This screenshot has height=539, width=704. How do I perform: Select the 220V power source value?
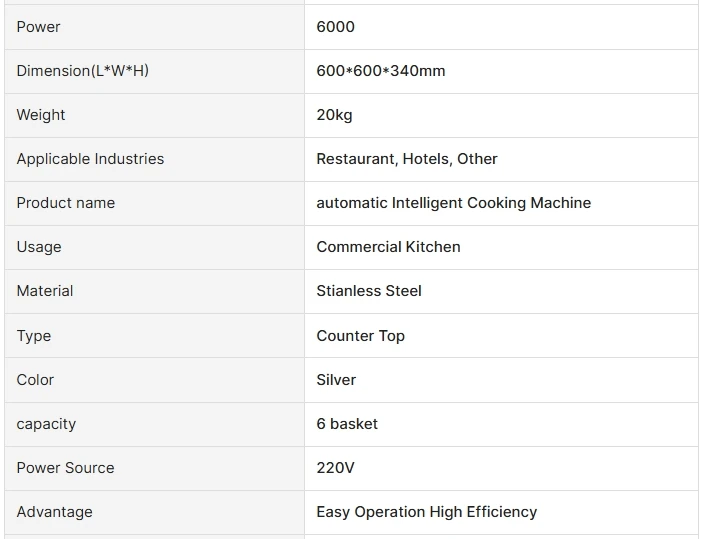(x=335, y=468)
